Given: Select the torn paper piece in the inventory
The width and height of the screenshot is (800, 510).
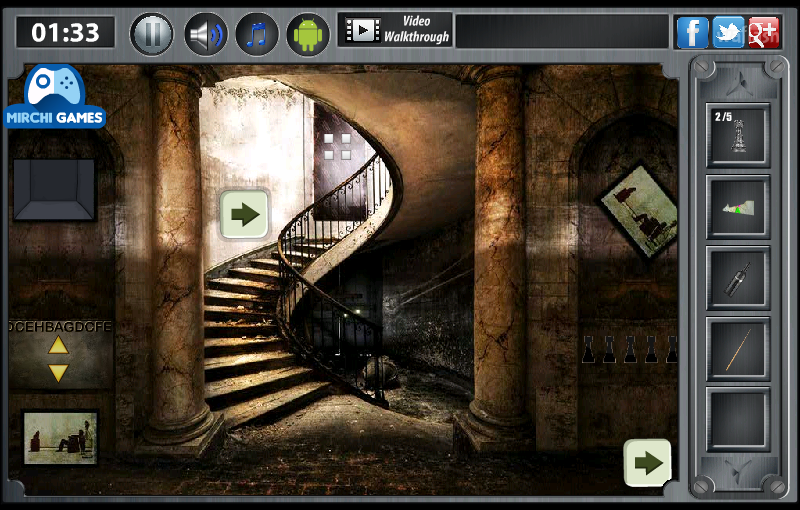Looking at the screenshot, I should click(738, 207).
